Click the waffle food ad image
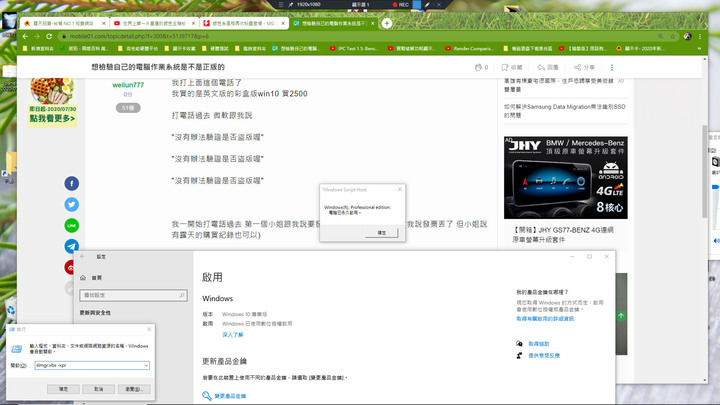The image size is (720, 405). pyautogui.click(x=52, y=102)
